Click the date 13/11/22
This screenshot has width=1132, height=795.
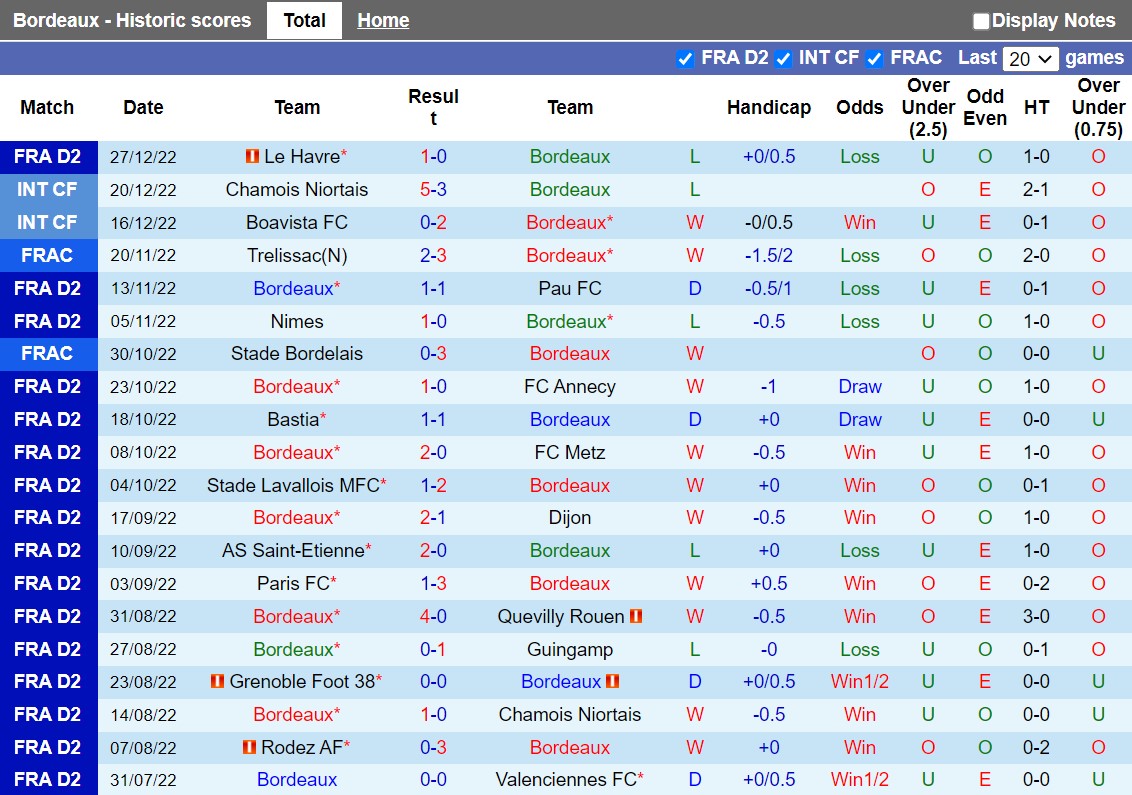[143, 289]
